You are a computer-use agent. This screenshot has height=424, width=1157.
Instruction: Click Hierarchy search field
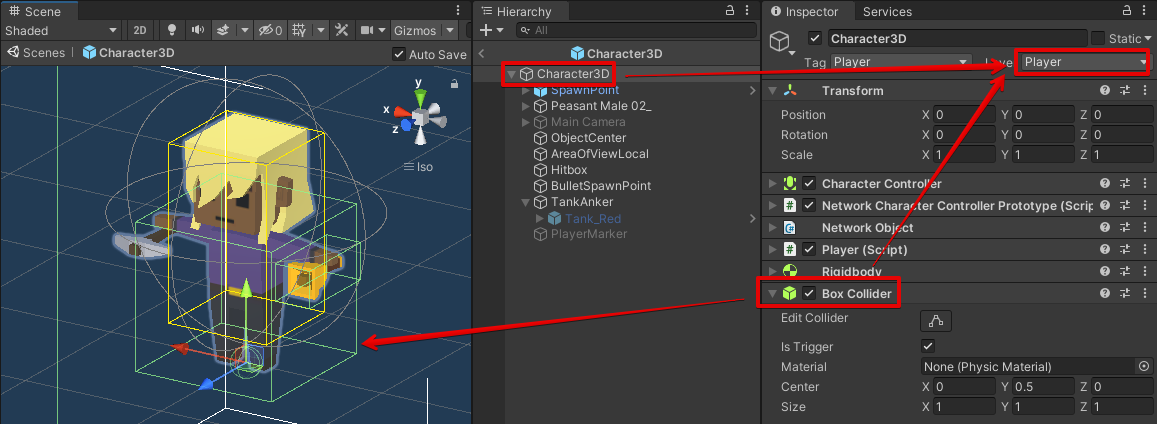(635, 30)
